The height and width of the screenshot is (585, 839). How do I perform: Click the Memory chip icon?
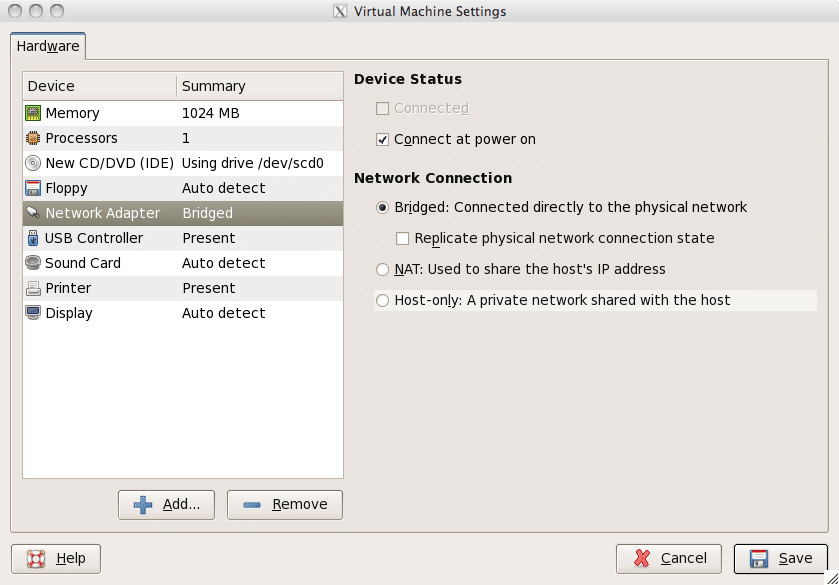click(x=33, y=113)
